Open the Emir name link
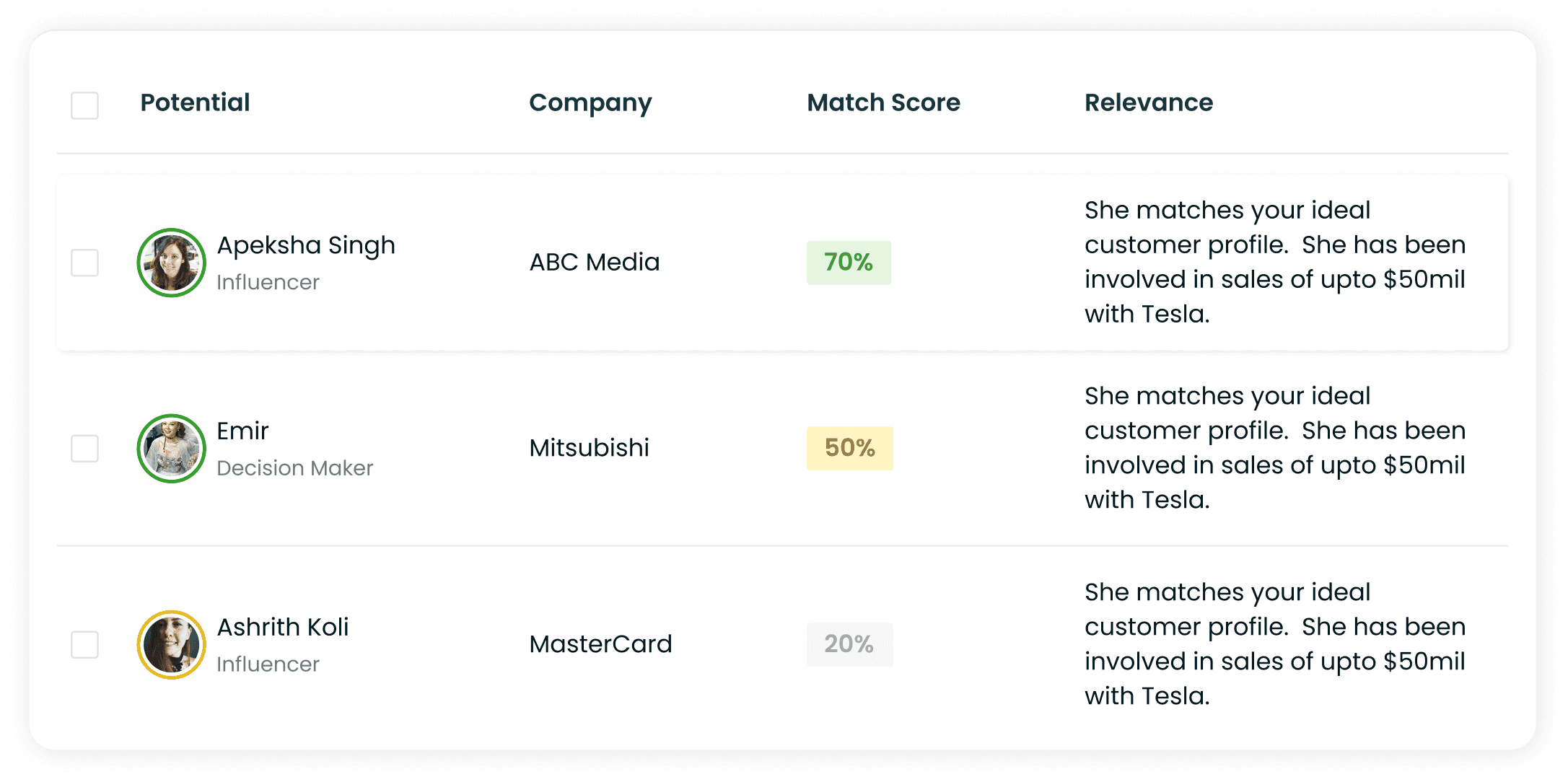This screenshot has height=782, width=1568. pos(242,431)
